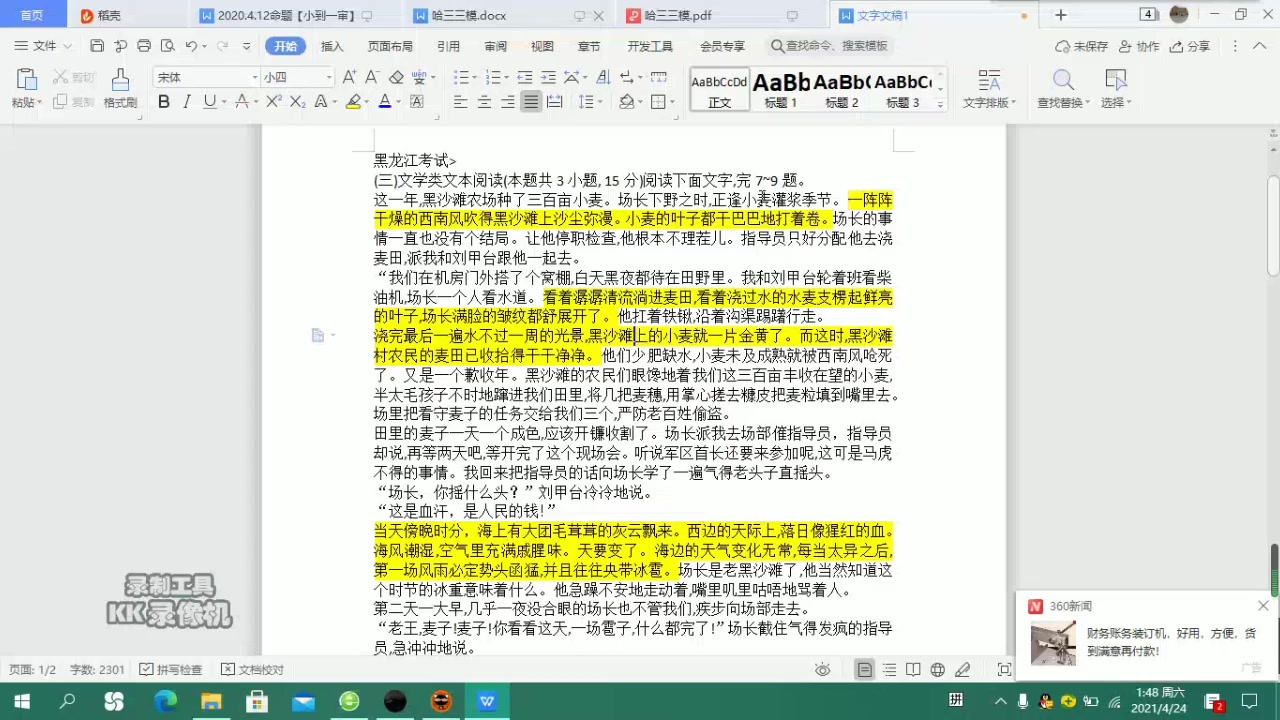1280x720 pixels.
Task: Open Print Preview from quick access toolbar
Action: coord(167,46)
